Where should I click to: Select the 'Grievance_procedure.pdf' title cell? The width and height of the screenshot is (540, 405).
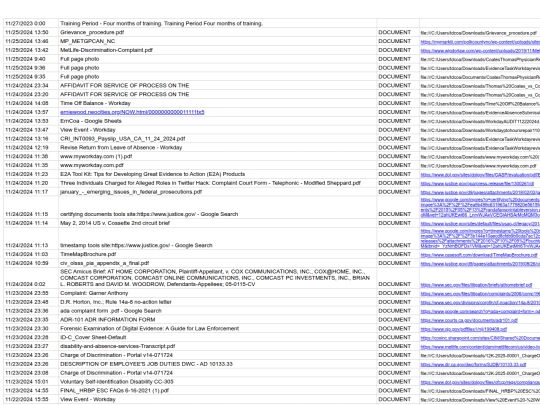[x=217, y=32]
